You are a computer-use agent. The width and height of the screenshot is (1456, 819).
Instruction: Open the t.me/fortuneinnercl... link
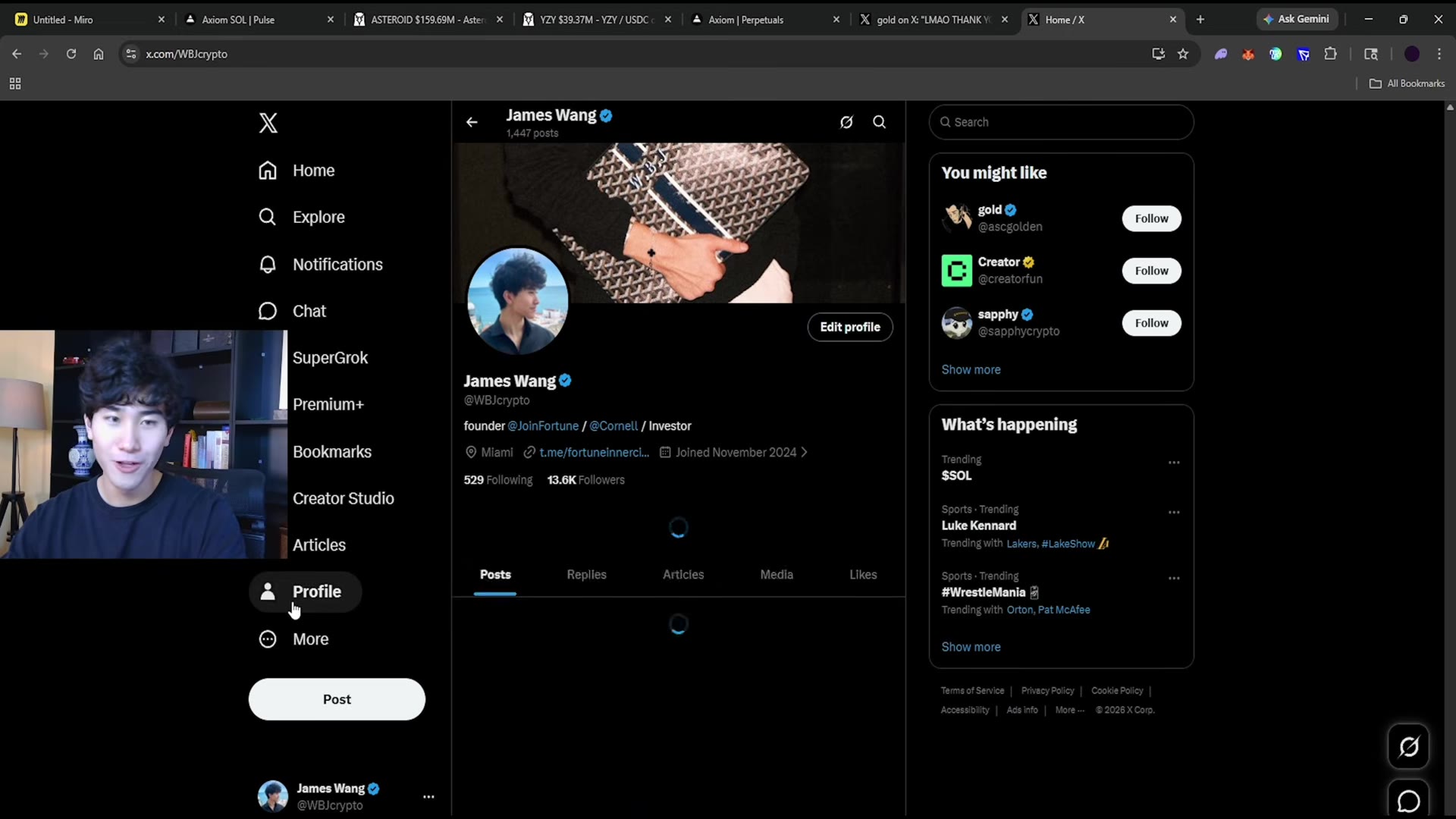click(594, 453)
